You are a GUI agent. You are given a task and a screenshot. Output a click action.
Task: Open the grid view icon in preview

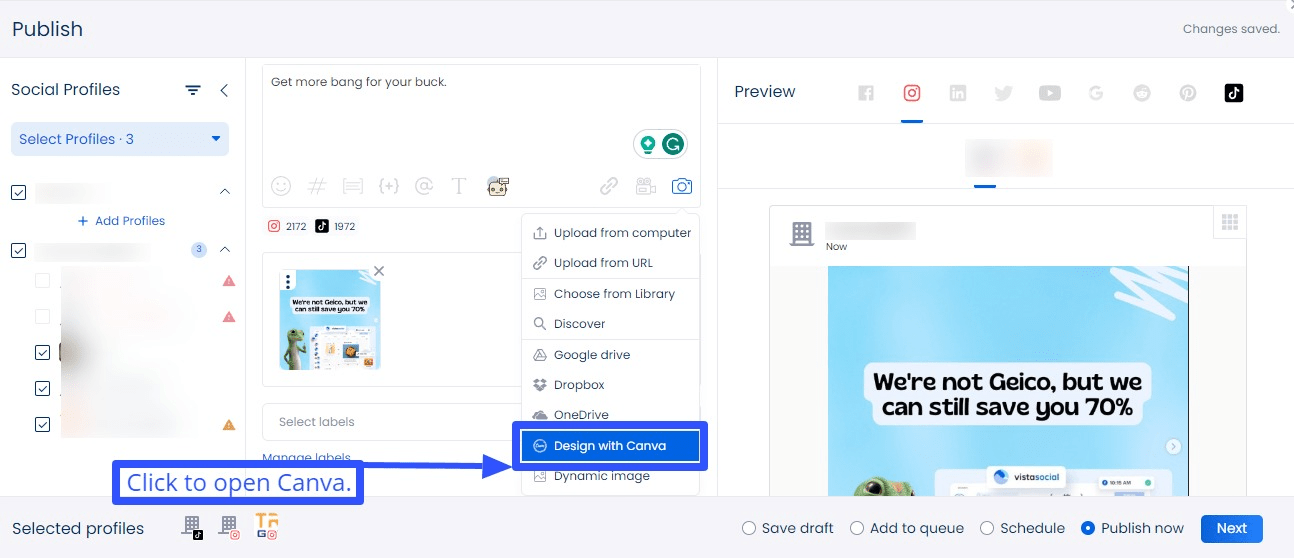tap(1230, 222)
